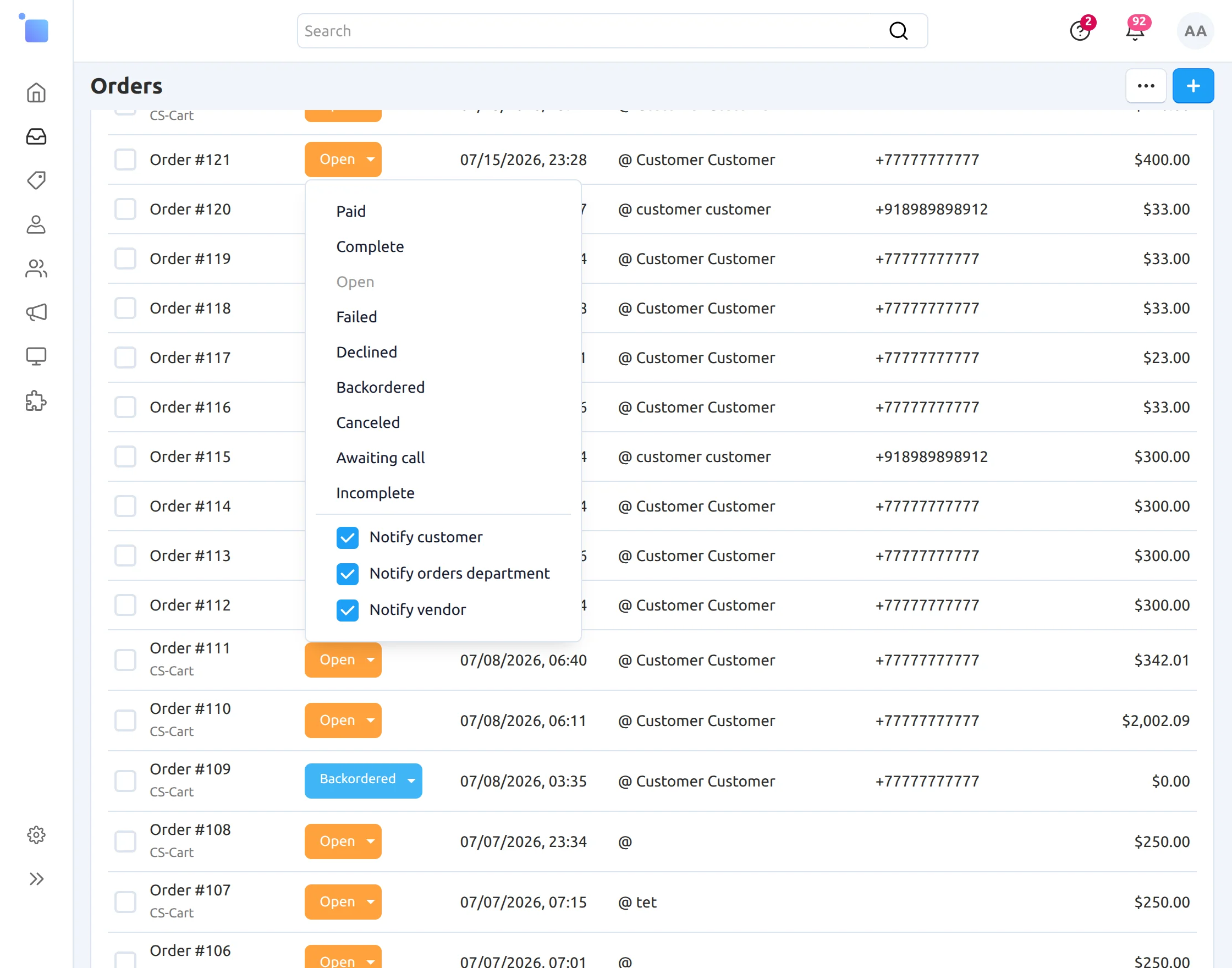1232x968 pixels.
Task: Click the $342.01 total on Order #111
Action: pyautogui.click(x=1162, y=659)
